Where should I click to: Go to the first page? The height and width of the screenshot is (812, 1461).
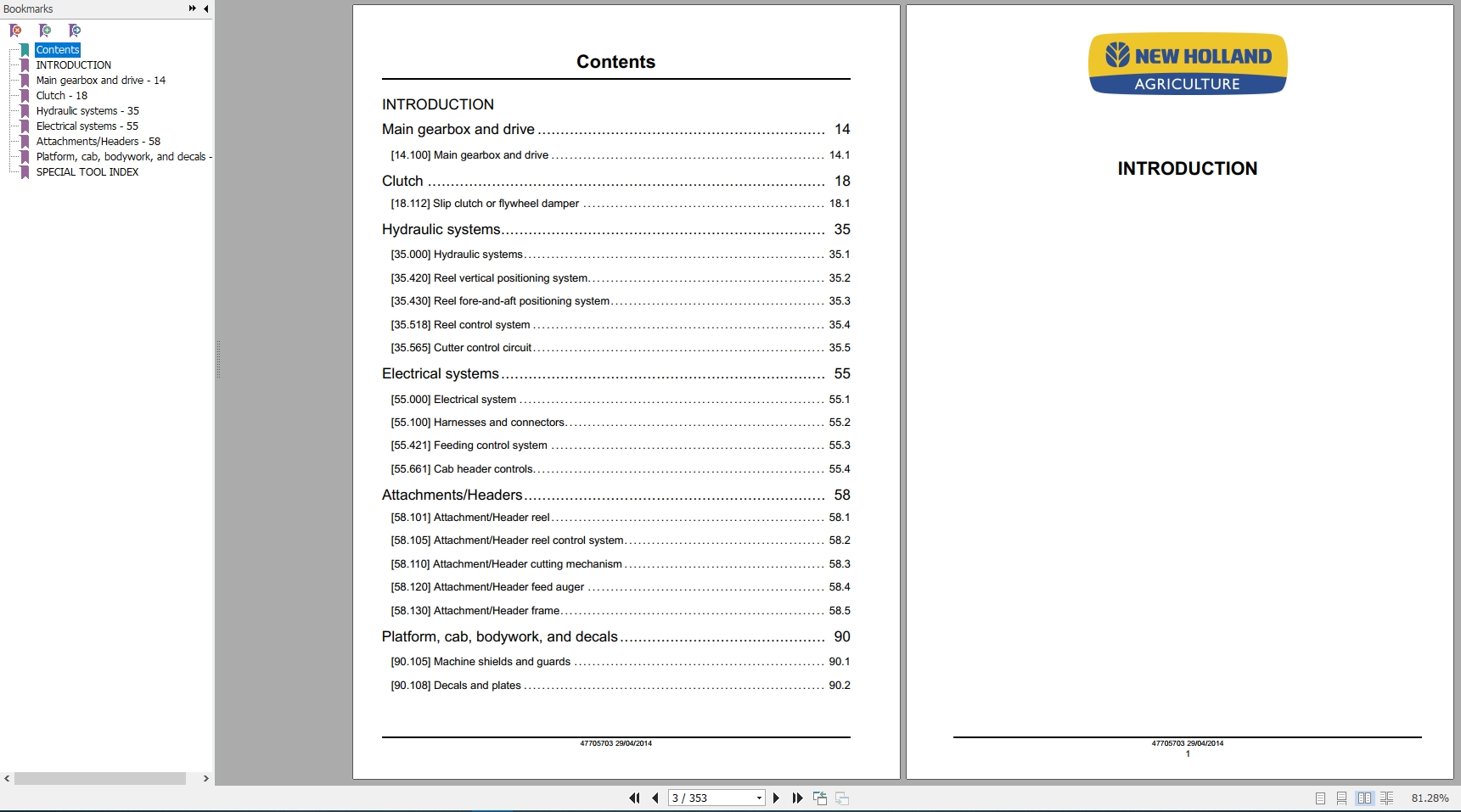(634, 798)
